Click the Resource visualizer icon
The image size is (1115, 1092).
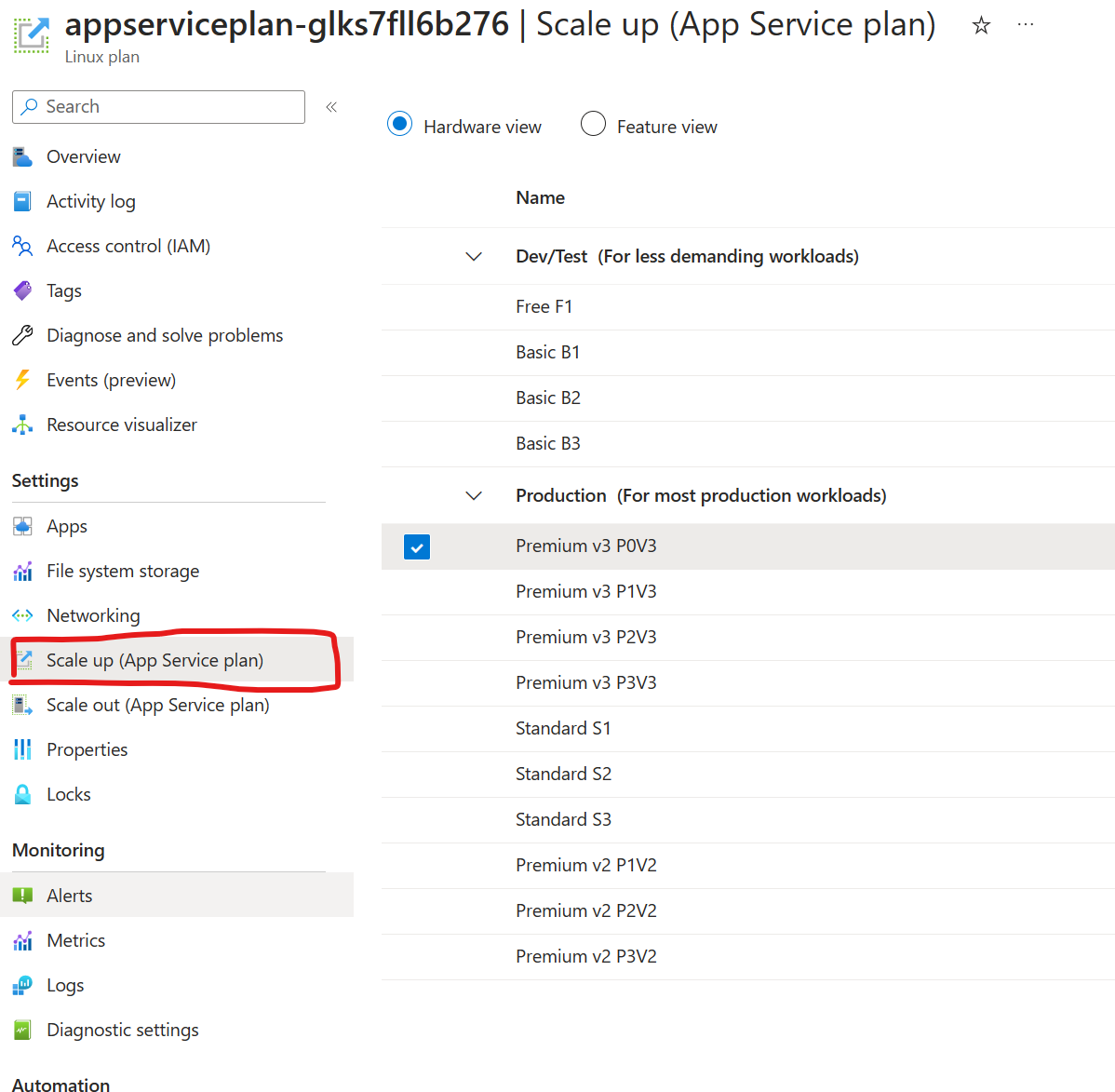point(22,425)
